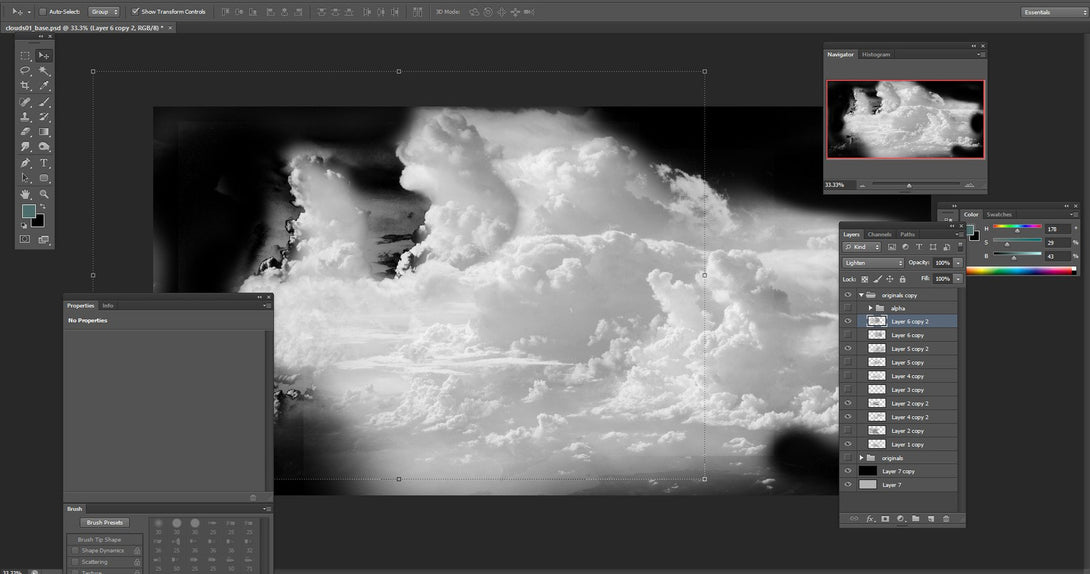Screen dimensions: 1090x574
Task: Click the Brightness B value field
Action: pyautogui.click(x=1057, y=256)
